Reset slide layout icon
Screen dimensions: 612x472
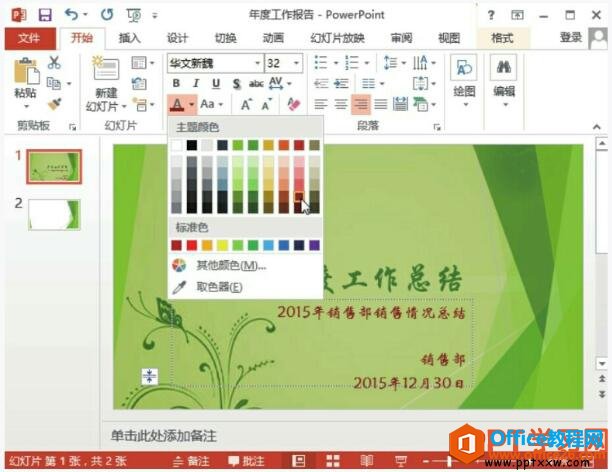[x=139, y=84]
